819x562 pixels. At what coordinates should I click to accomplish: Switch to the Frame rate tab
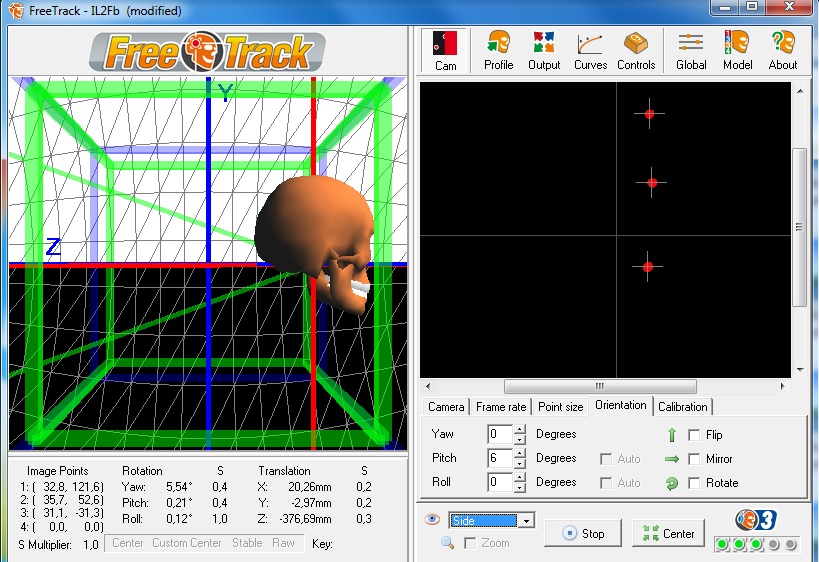(x=501, y=407)
